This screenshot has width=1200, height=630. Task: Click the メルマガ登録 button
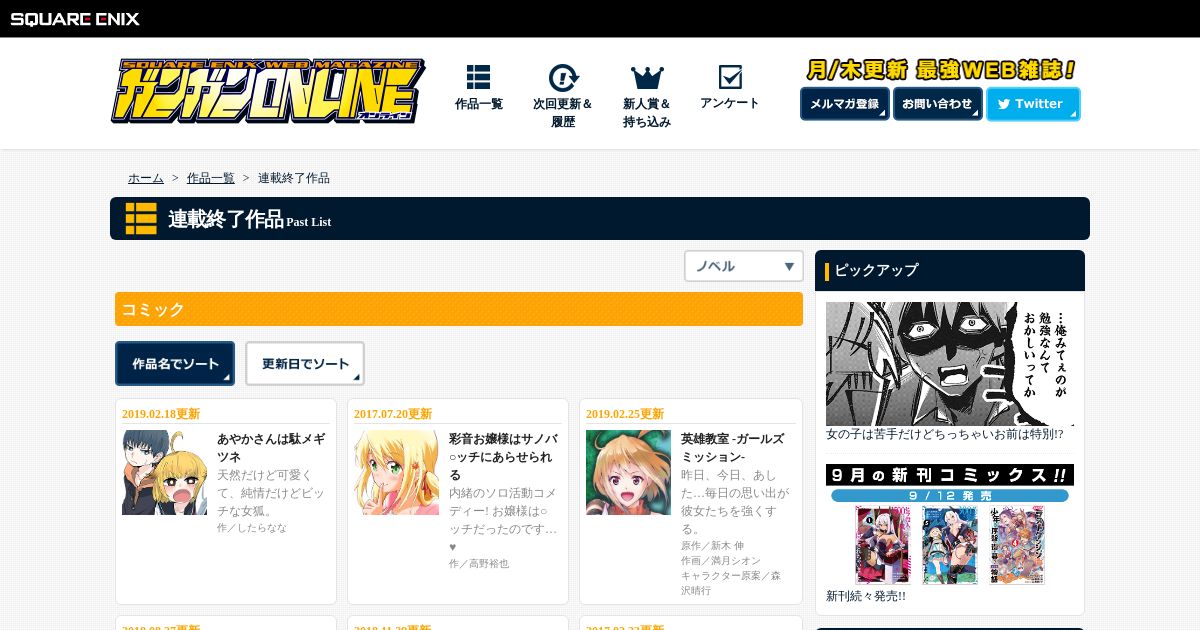click(845, 104)
